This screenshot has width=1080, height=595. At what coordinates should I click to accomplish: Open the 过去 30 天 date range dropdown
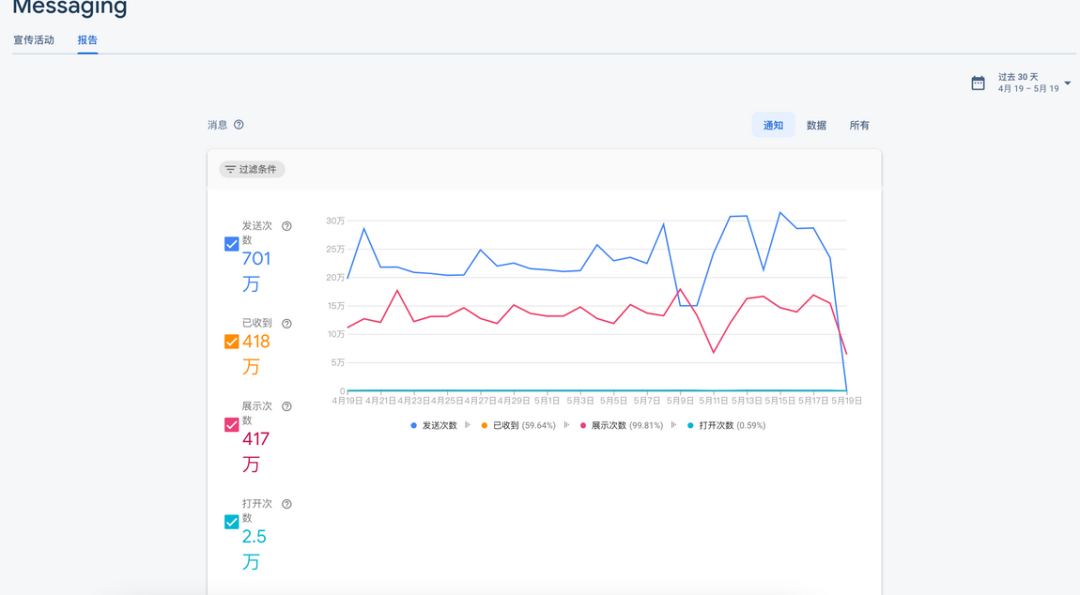pos(1034,83)
